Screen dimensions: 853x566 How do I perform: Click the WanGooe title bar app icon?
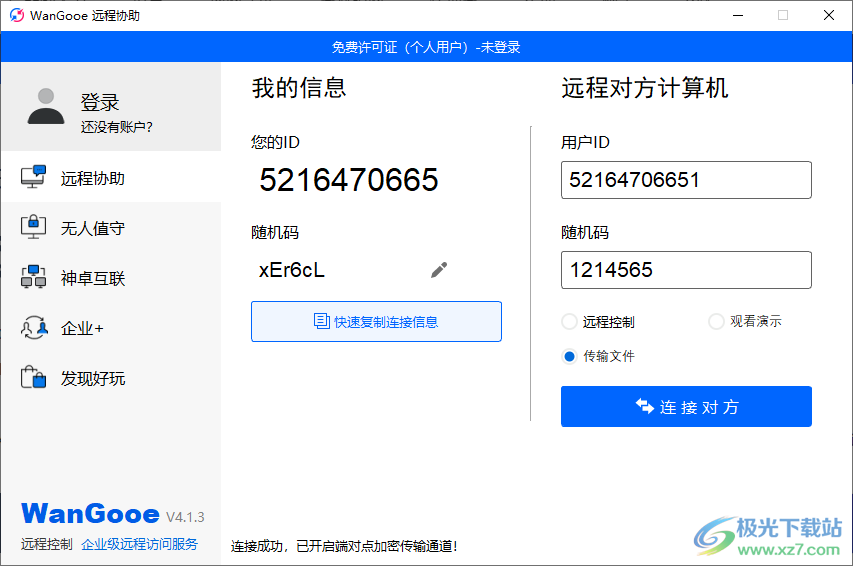pyautogui.click(x=17, y=15)
